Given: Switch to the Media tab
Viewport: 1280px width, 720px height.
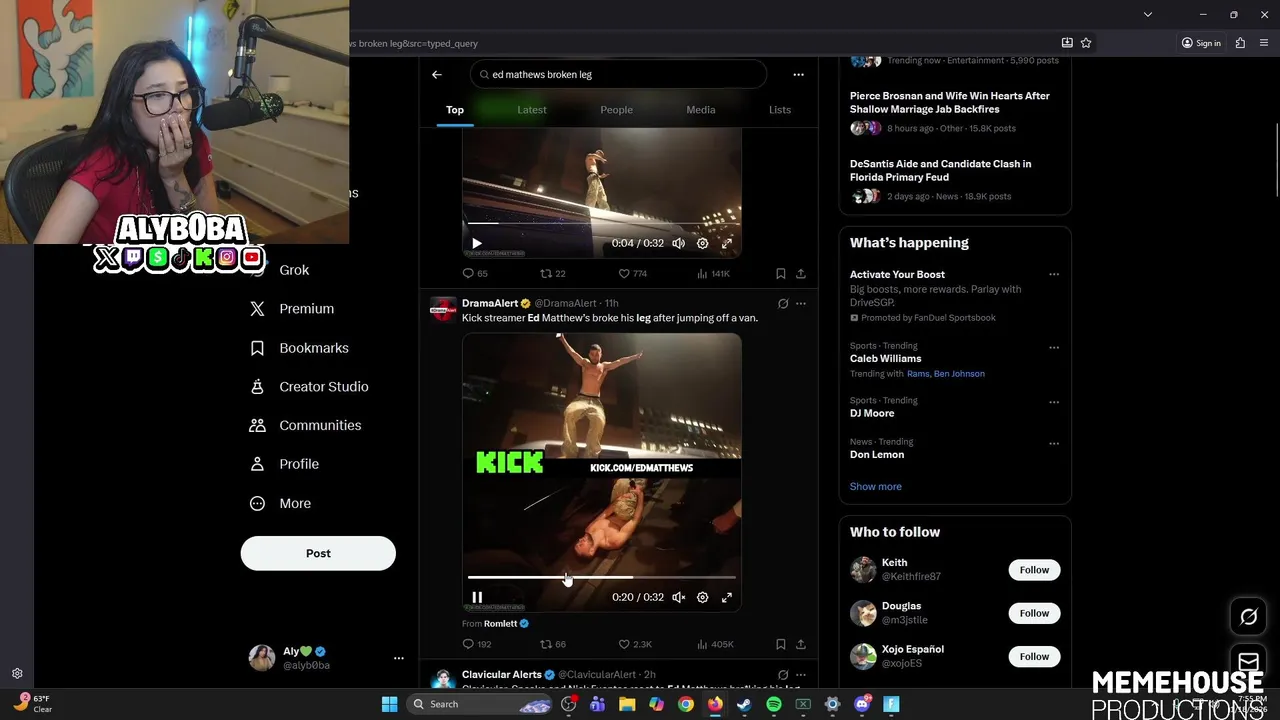Looking at the screenshot, I should click(x=701, y=110).
